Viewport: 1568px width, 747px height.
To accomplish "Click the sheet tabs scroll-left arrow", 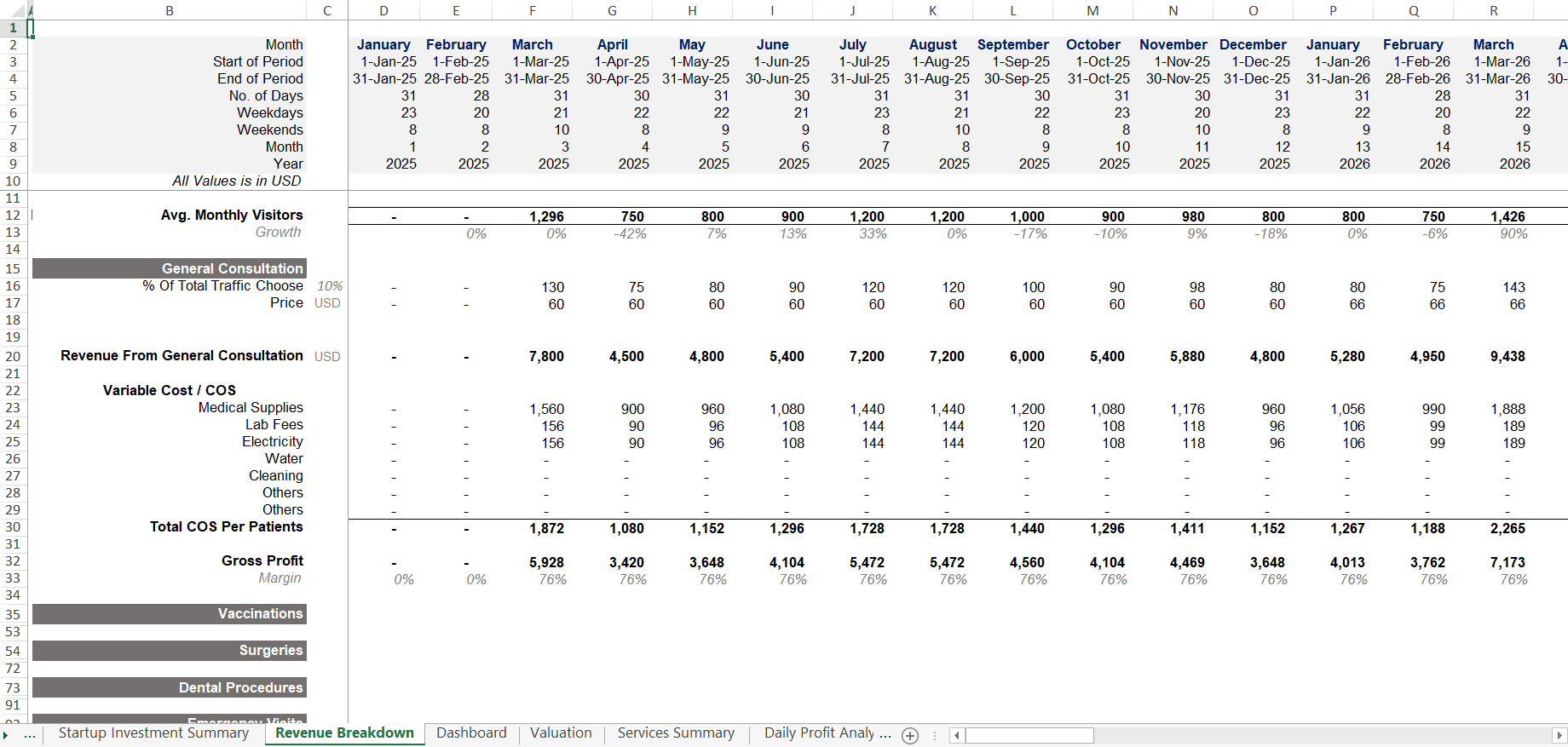I will pyautogui.click(x=6, y=735).
